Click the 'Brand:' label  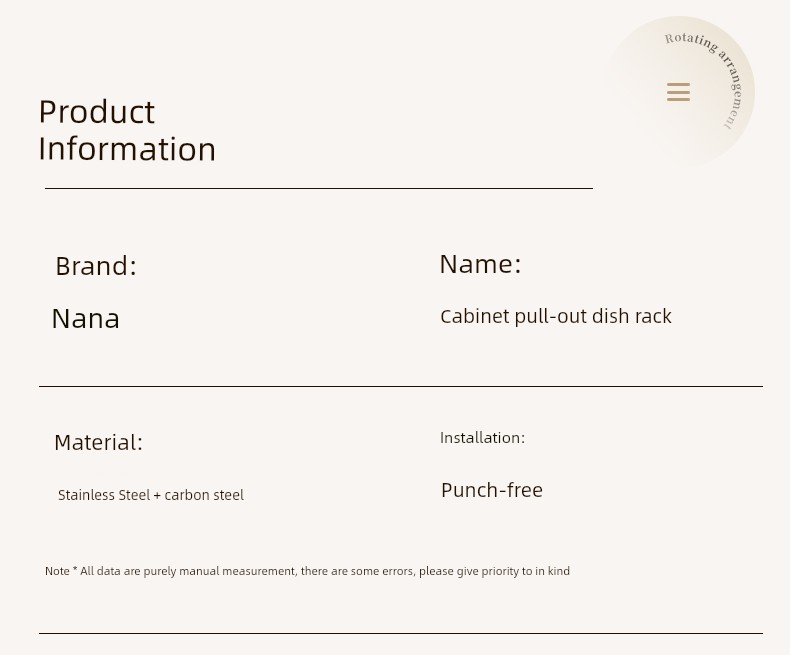point(96,266)
